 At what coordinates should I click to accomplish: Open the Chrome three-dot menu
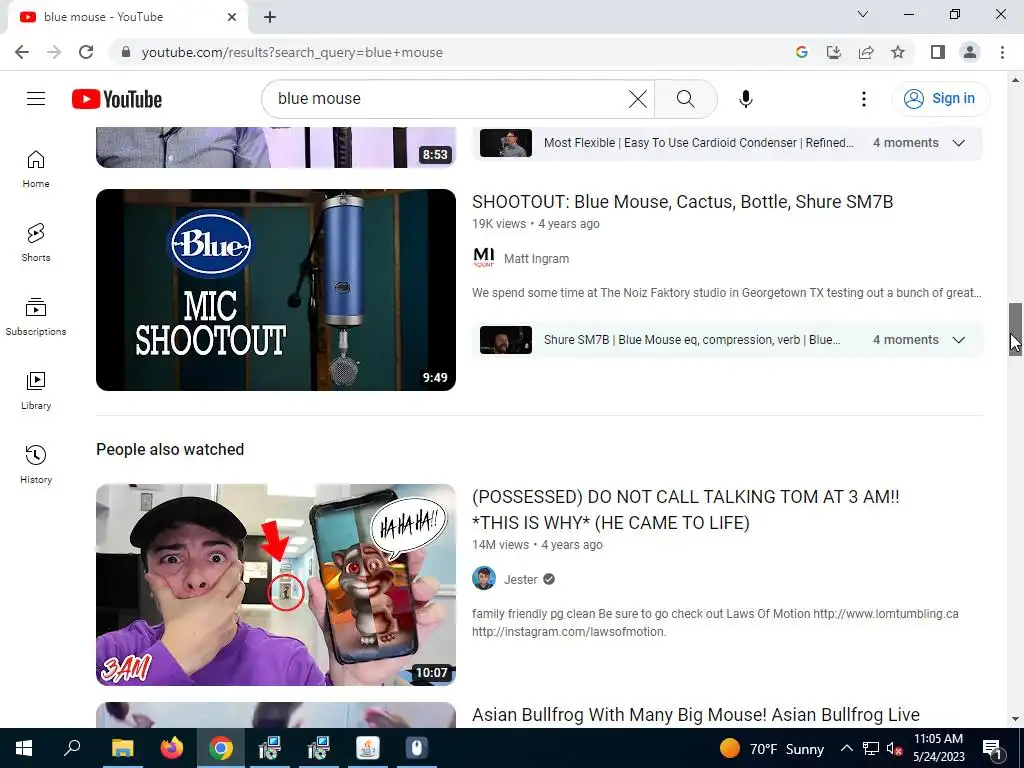pyautogui.click(x=1002, y=52)
